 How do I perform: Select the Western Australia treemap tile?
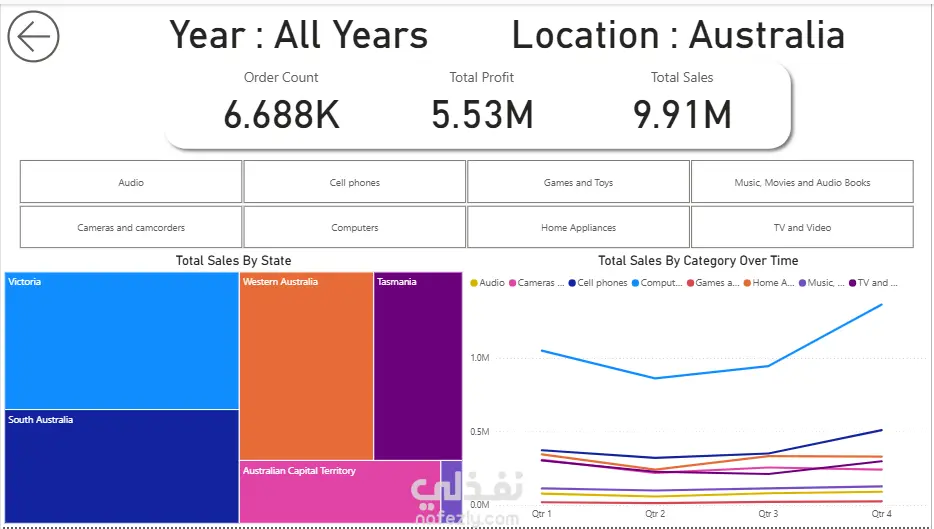coord(306,366)
